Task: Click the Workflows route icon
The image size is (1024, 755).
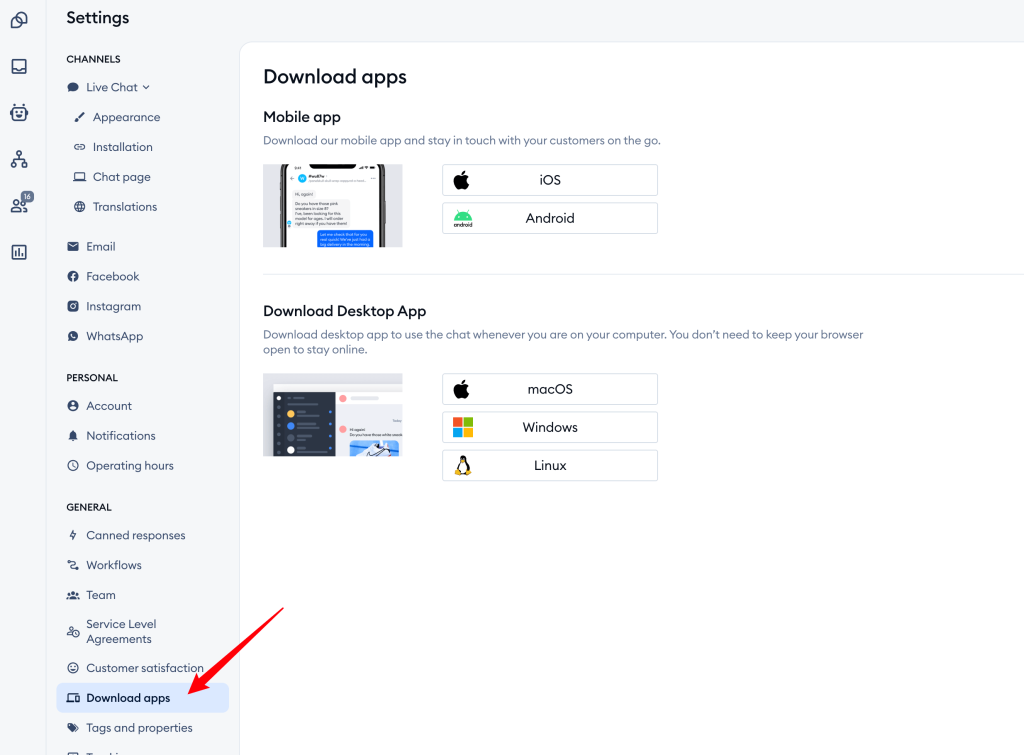Action: coord(73,565)
